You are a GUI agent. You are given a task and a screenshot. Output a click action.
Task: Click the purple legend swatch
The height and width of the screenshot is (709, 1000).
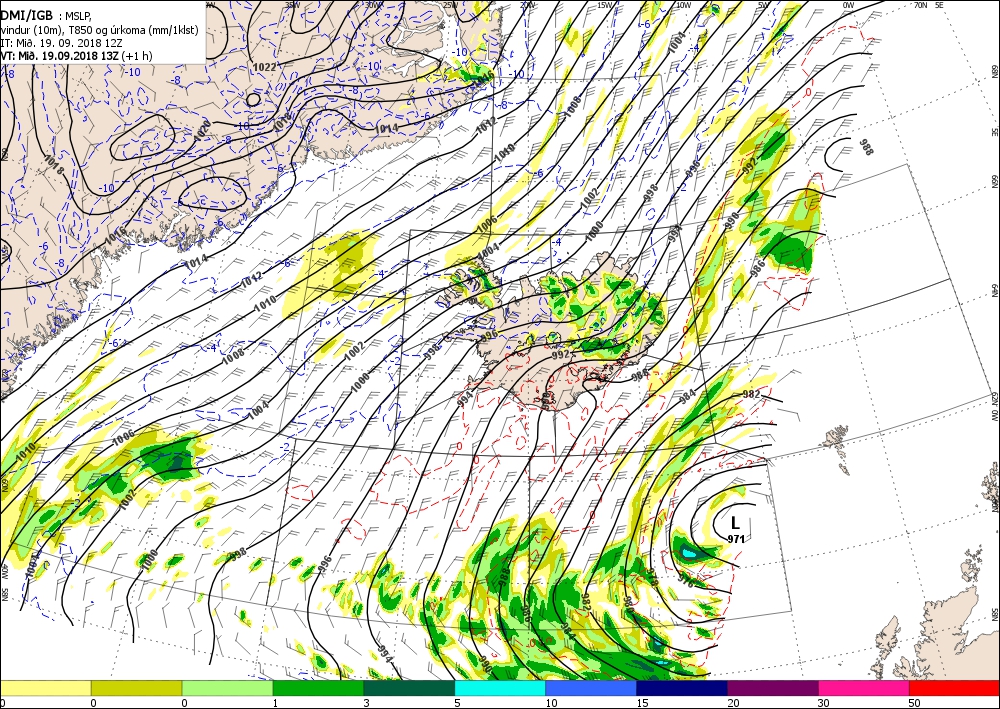pyautogui.click(x=772, y=688)
